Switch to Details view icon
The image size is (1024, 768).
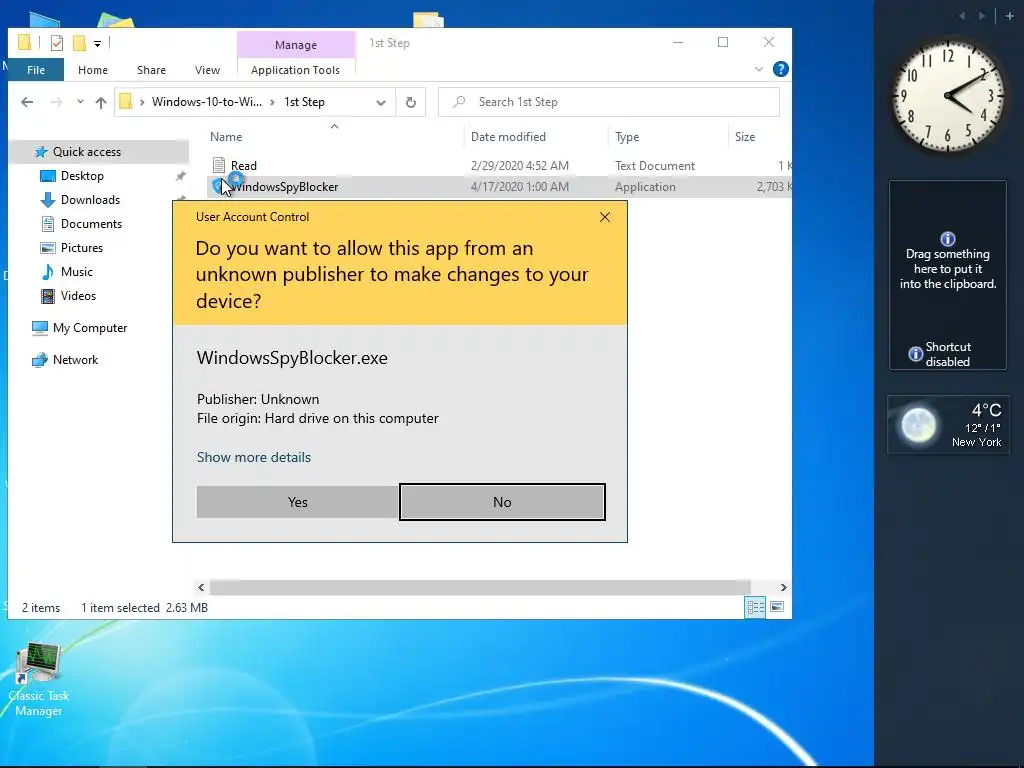[756, 607]
